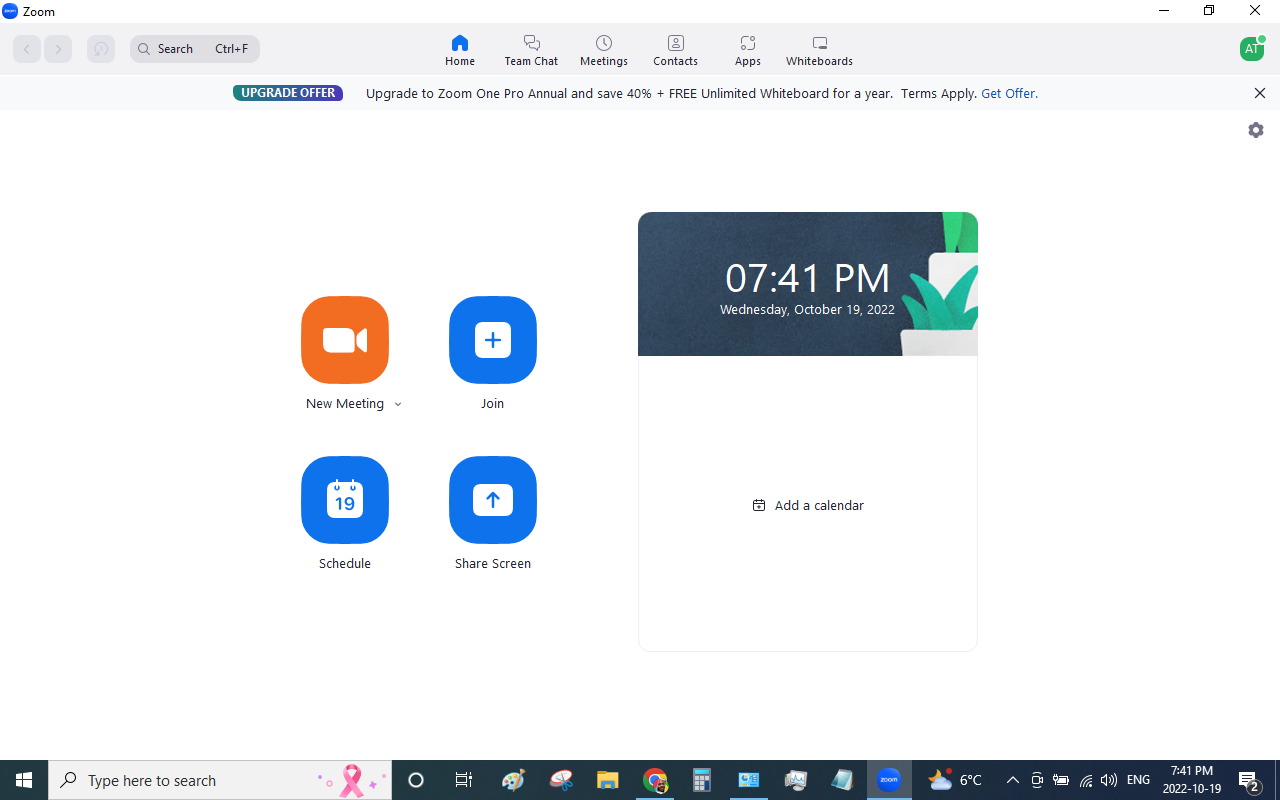1280x800 pixels.
Task: Go back using the left arrow
Action: coord(27,49)
